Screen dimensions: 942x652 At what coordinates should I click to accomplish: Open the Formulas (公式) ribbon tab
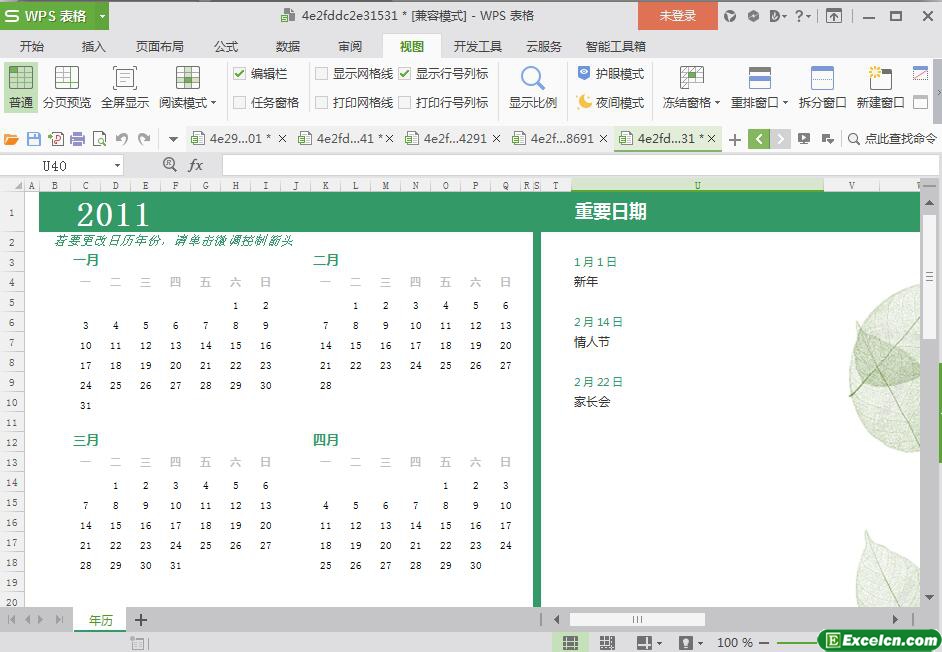click(226, 46)
